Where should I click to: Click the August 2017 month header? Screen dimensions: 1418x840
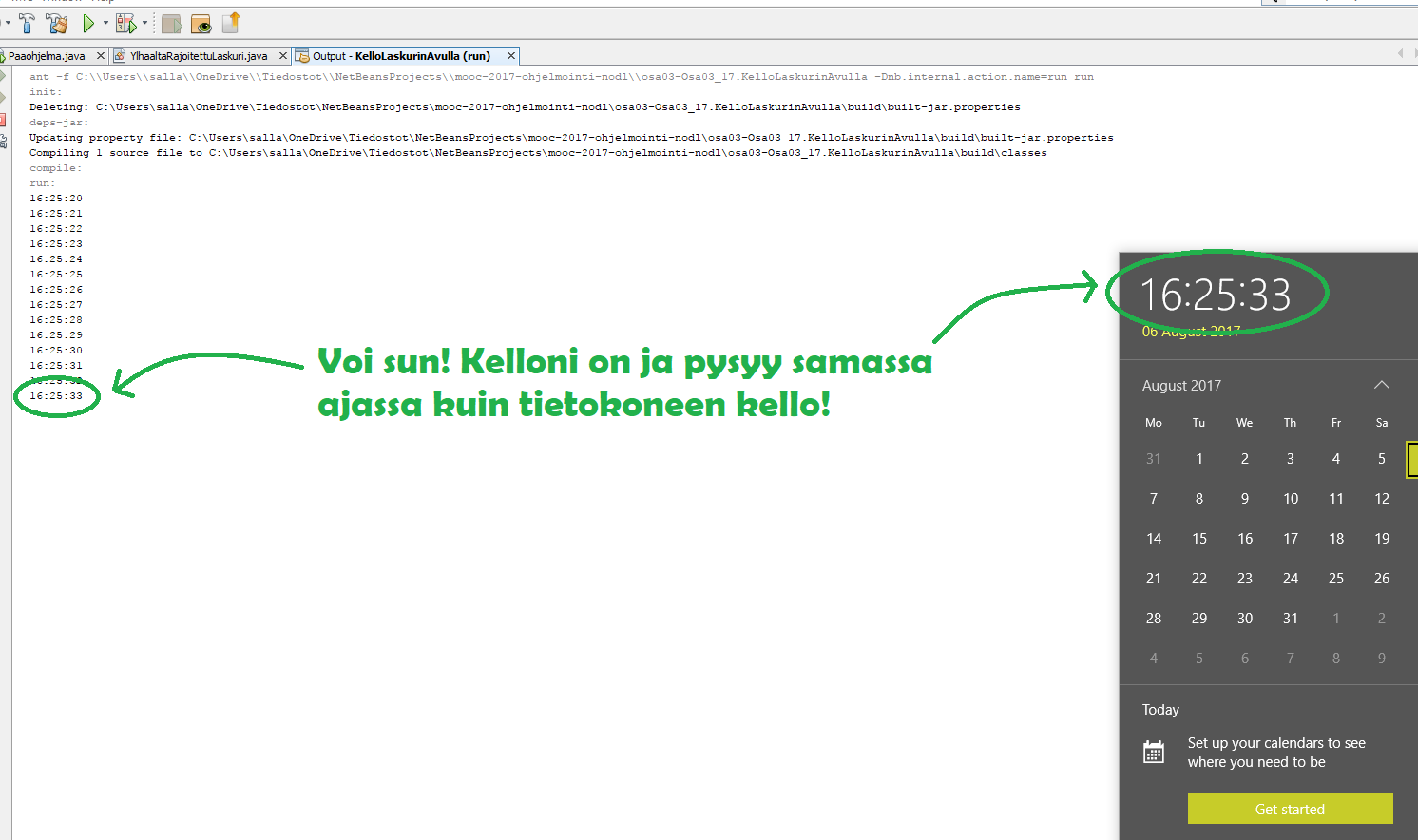(x=1181, y=386)
